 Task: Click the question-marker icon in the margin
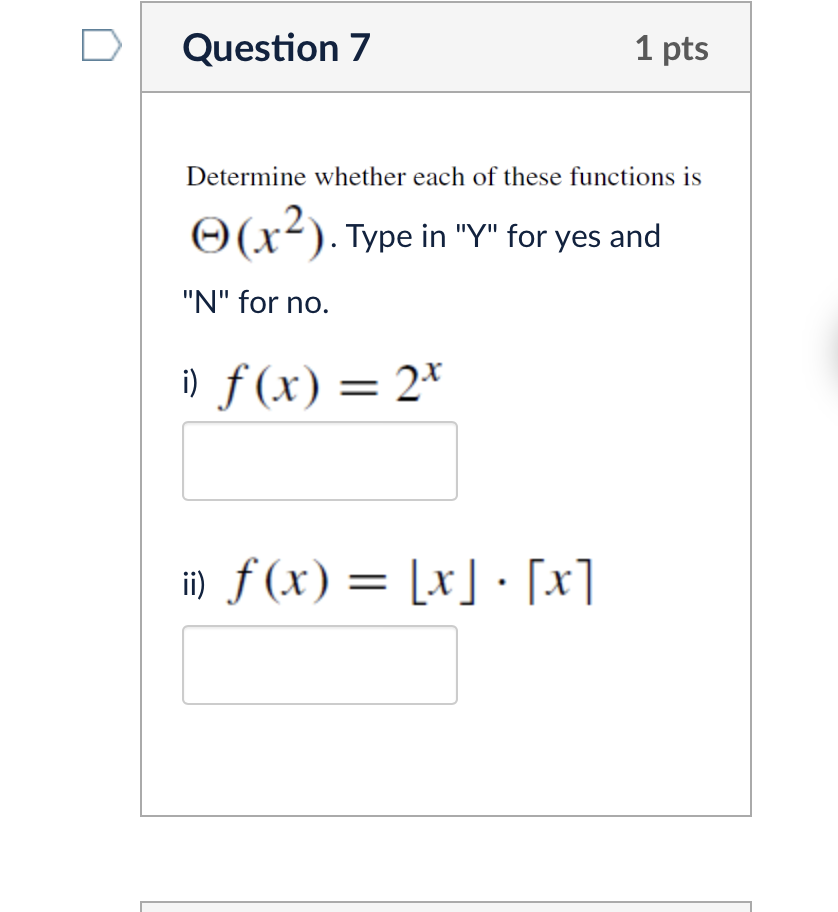point(103,45)
